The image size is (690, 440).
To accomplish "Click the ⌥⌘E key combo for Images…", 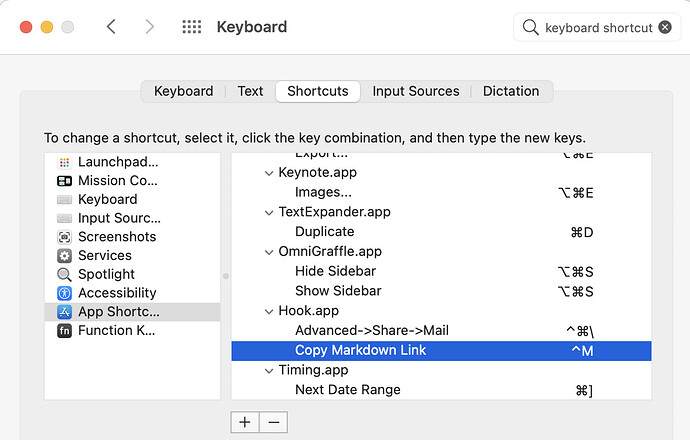I will coord(576,193).
